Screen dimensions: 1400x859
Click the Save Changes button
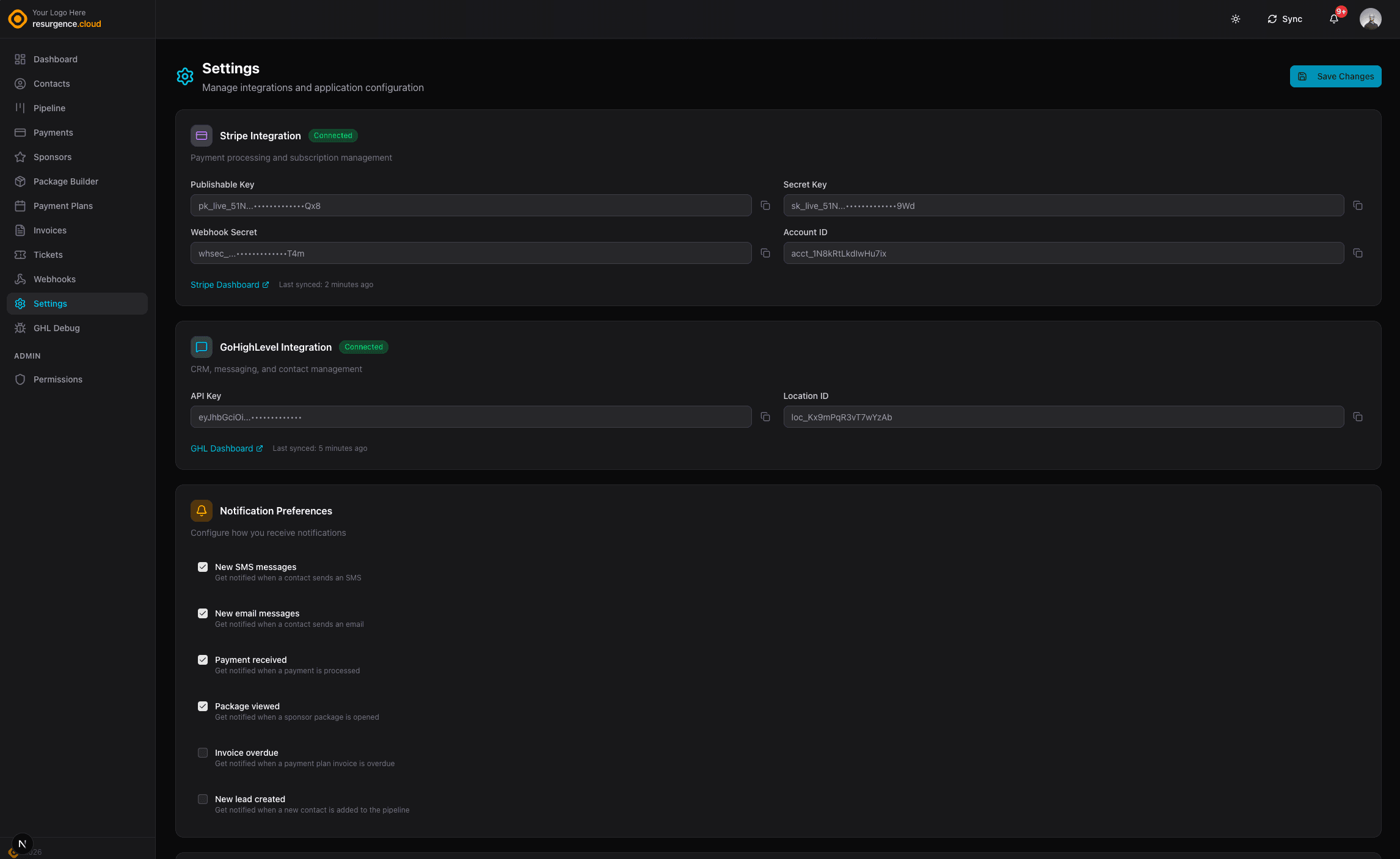pyautogui.click(x=1335, y=76)
